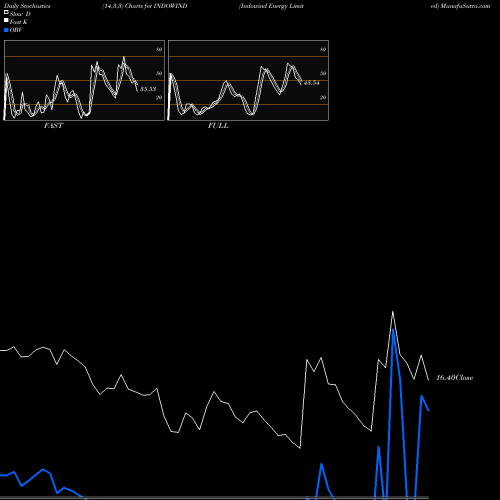Click the 50 axis label in FULL chart

323,73
